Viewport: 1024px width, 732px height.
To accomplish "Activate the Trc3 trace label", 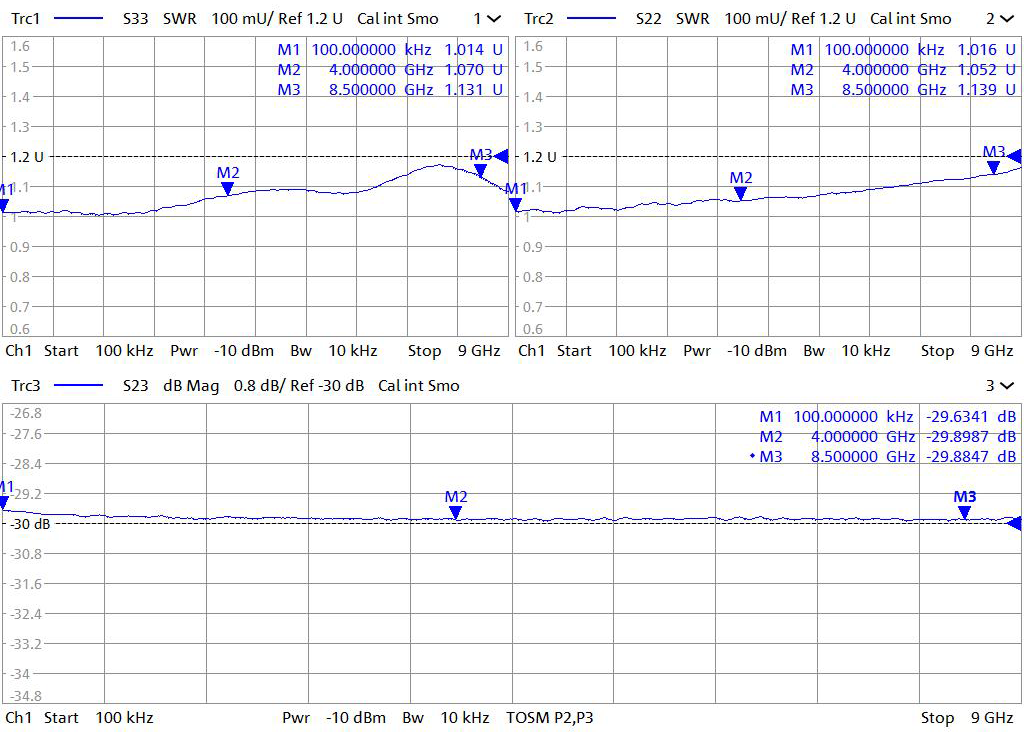I will (23, 385).
